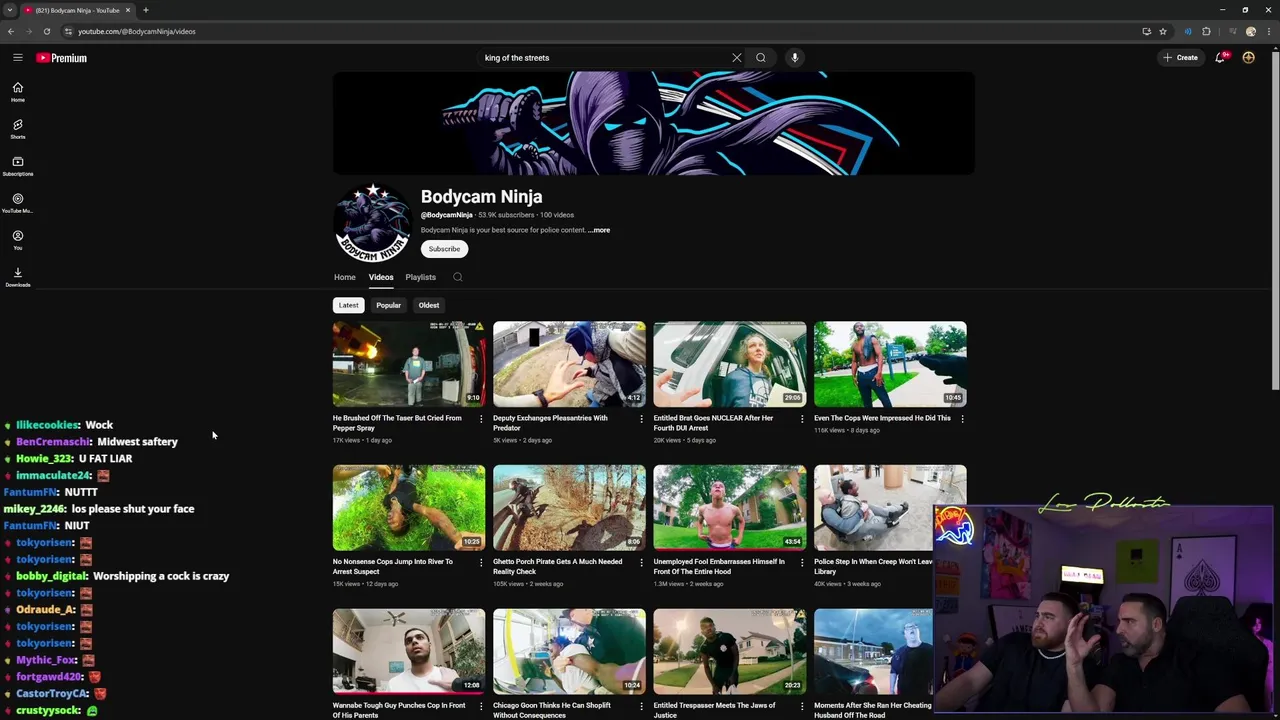
Task: Open options for 'Deputy Exchanges Pleasantries' video
Action: [x=642, y=419]
